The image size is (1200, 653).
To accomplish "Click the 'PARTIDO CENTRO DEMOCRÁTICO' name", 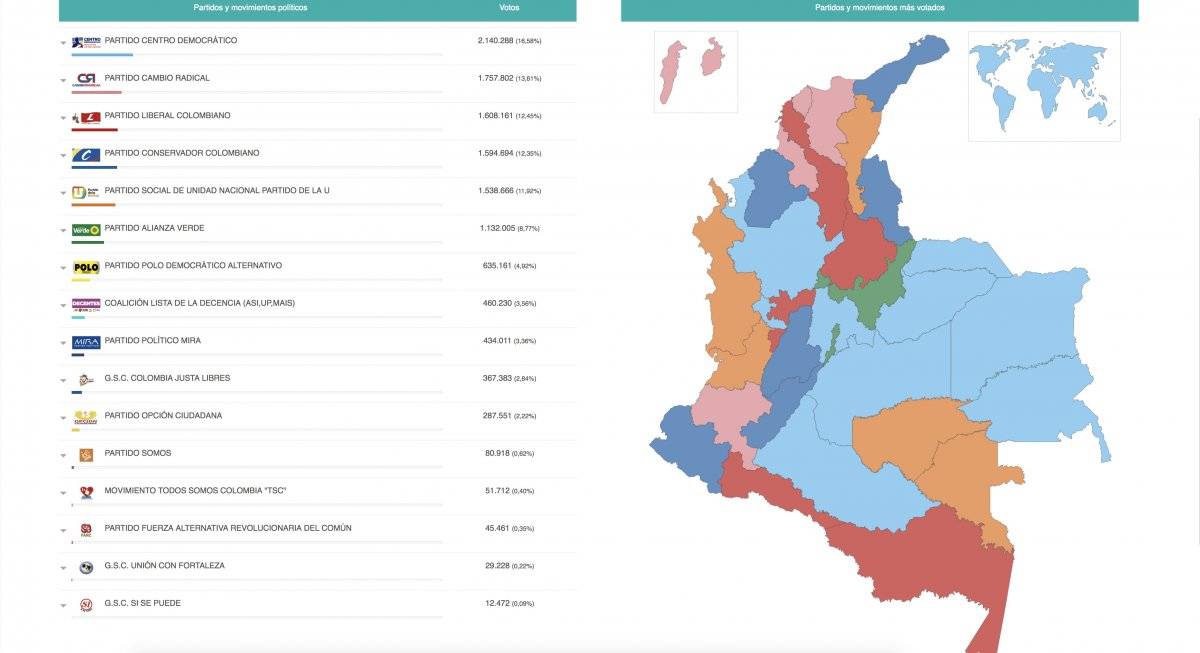I will (x=171, y=40).
